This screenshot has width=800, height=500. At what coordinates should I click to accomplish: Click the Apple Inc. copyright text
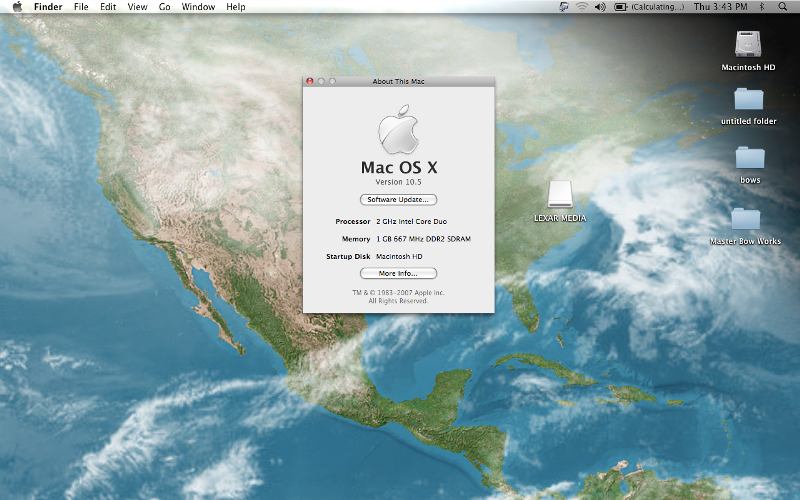pyautogui.click(x=398, y=297)
